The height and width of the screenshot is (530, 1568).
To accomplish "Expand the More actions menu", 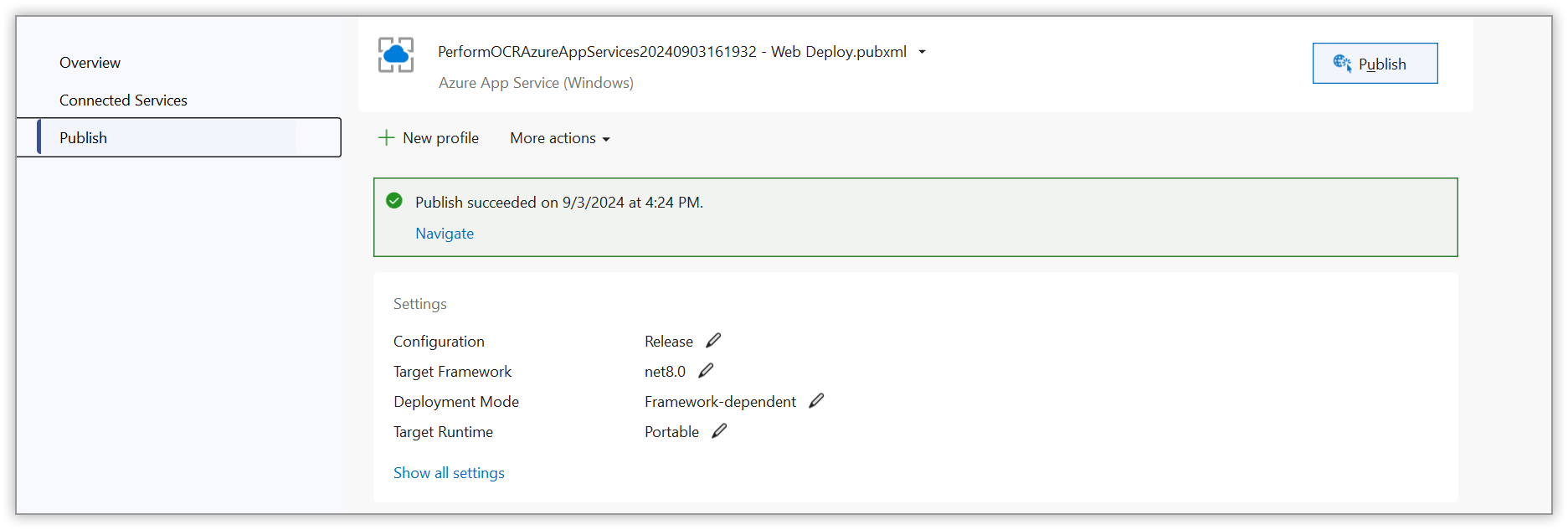I will click(x=558, y=137).
